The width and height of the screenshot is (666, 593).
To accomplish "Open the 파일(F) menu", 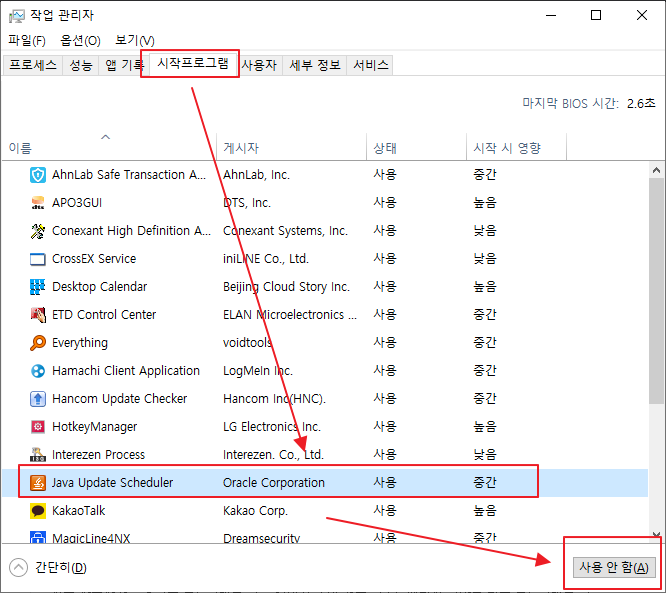I will click(x=27, y=40).
